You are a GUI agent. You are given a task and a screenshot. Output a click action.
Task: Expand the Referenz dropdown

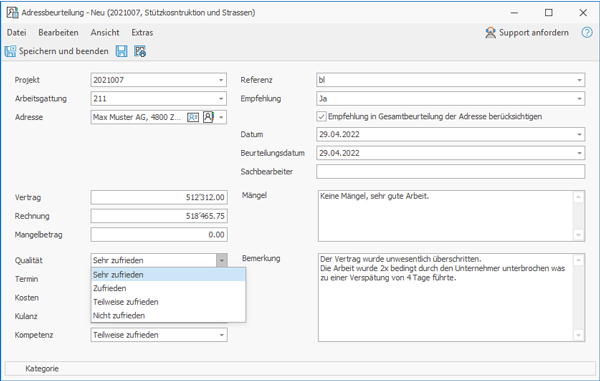tap(579, 80)
